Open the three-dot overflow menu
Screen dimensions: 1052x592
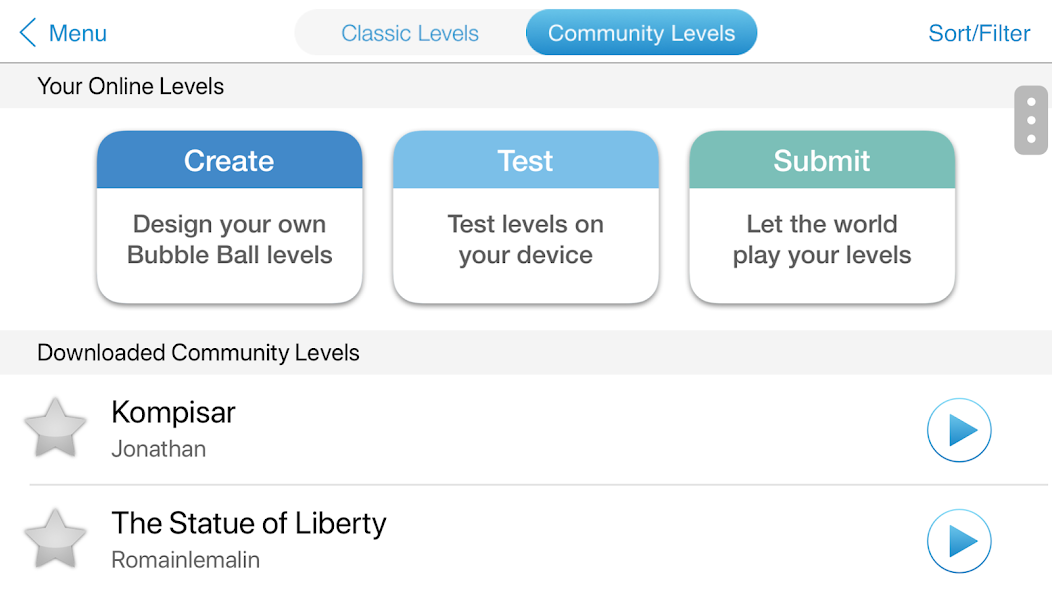[x=1030, y=120]
